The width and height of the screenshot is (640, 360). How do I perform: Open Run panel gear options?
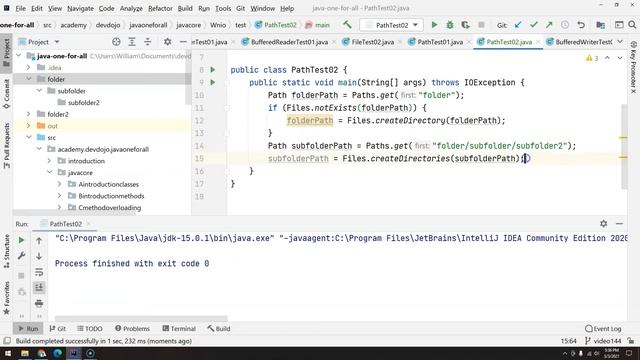point(603,223)
